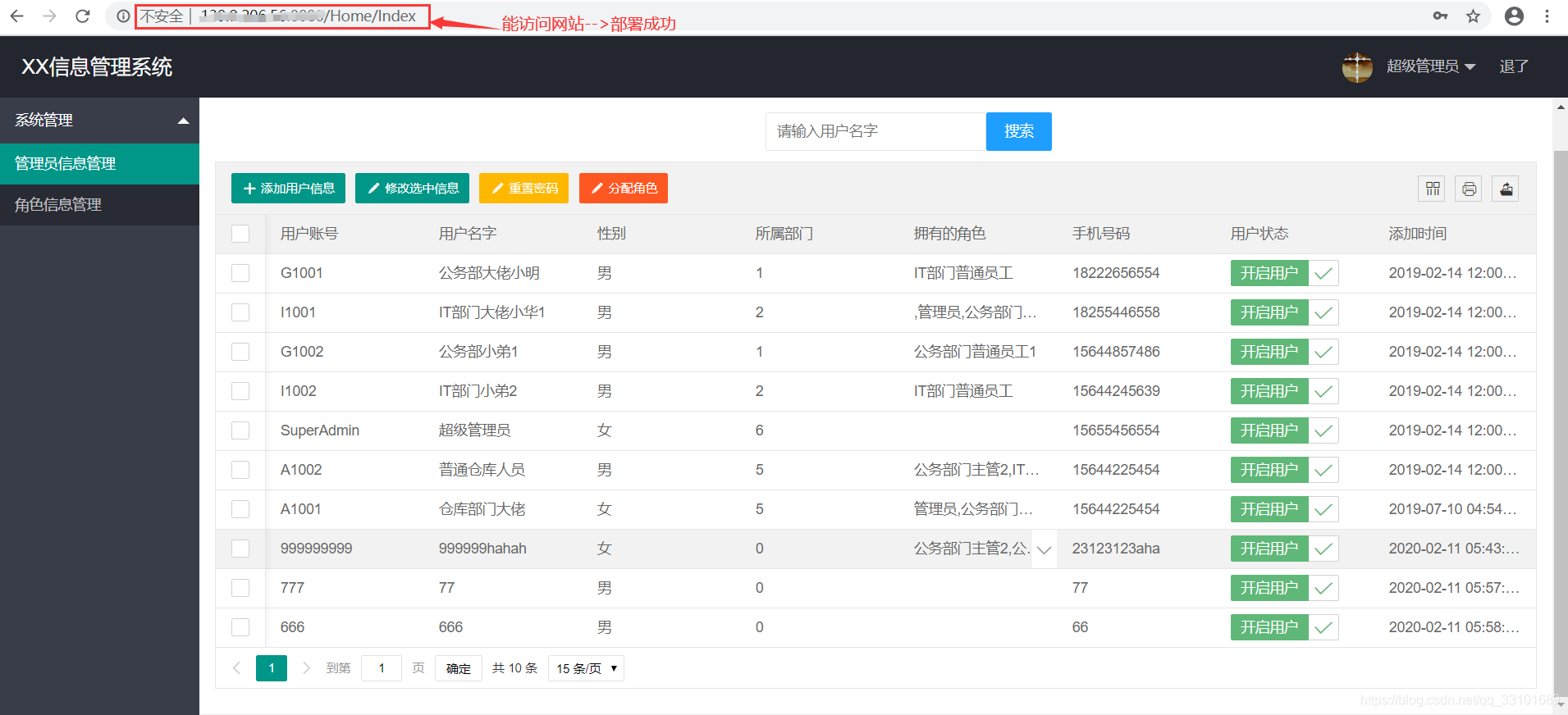This screenshot has width=1568, height=715.
Task: Toggle 开启用户 status for I1002
Action: [x=1284, y=391]
